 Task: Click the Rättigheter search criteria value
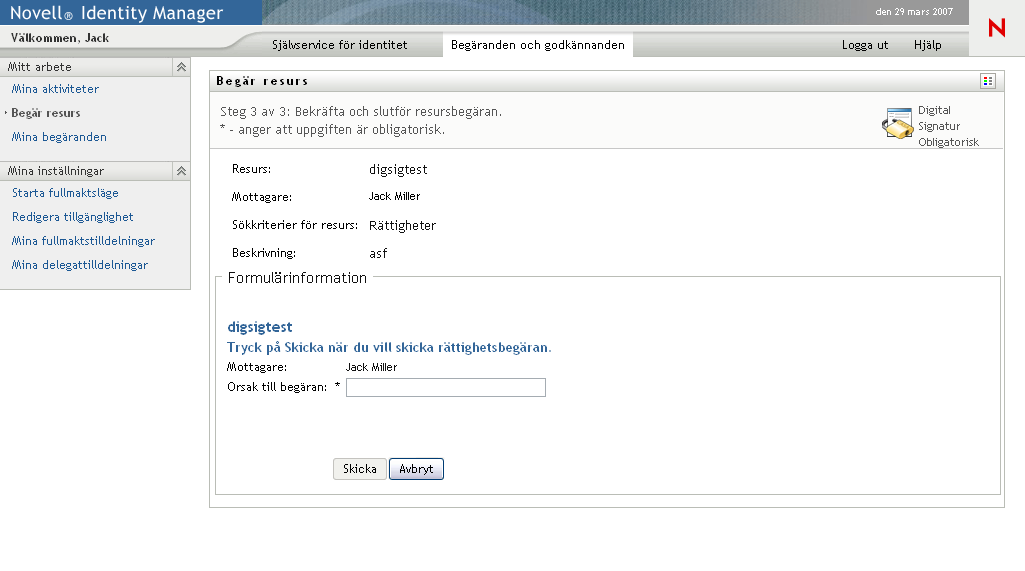point(402,226)
